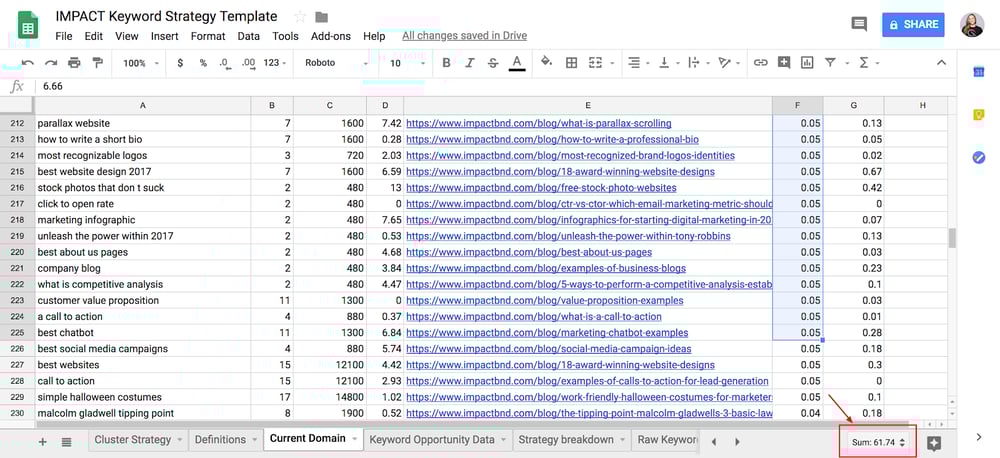Open the all sheets list
Screen dimensions: 1000x458
click(66, 441)
